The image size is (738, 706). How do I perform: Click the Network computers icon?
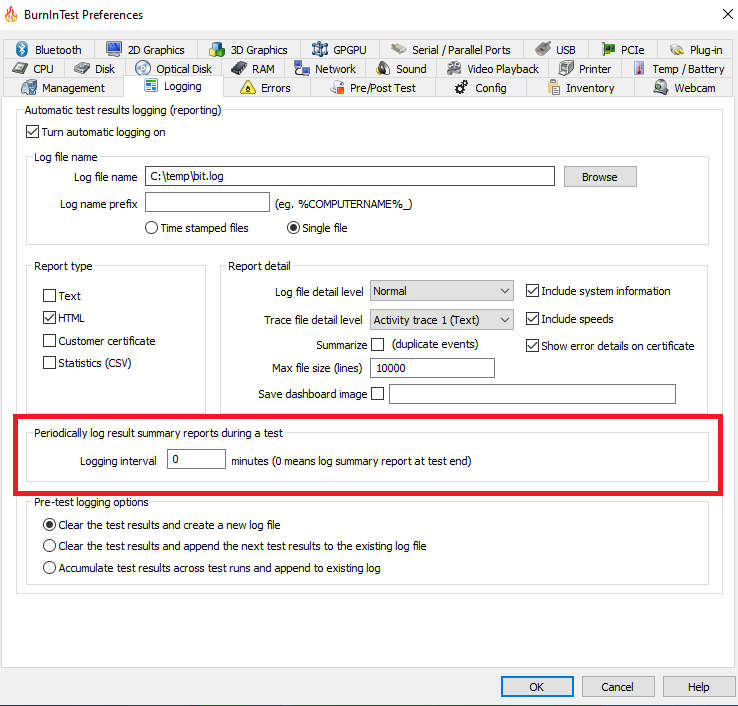302,68
